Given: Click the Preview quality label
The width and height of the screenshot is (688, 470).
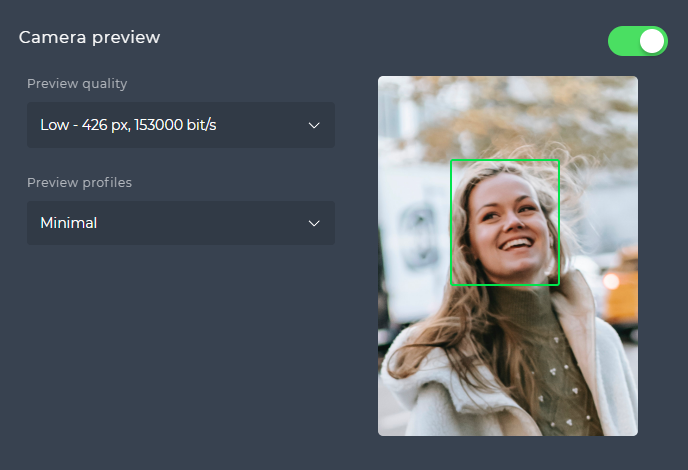Looking at the screenshot, I should [77, 83].
